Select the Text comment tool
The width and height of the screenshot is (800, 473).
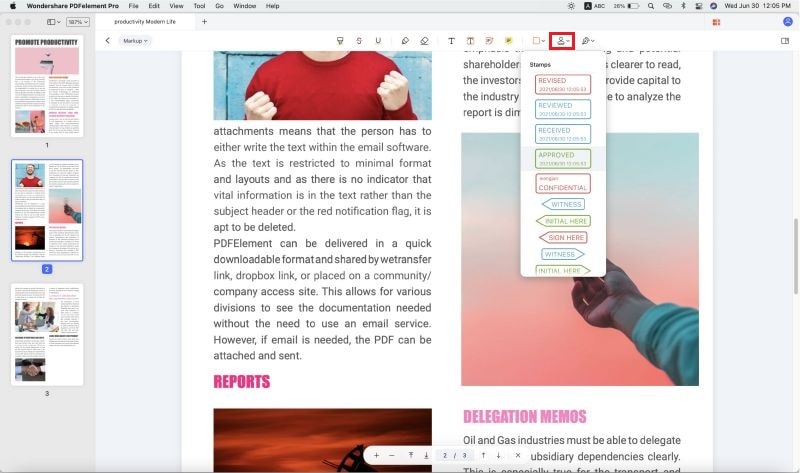tap(451, 41)
